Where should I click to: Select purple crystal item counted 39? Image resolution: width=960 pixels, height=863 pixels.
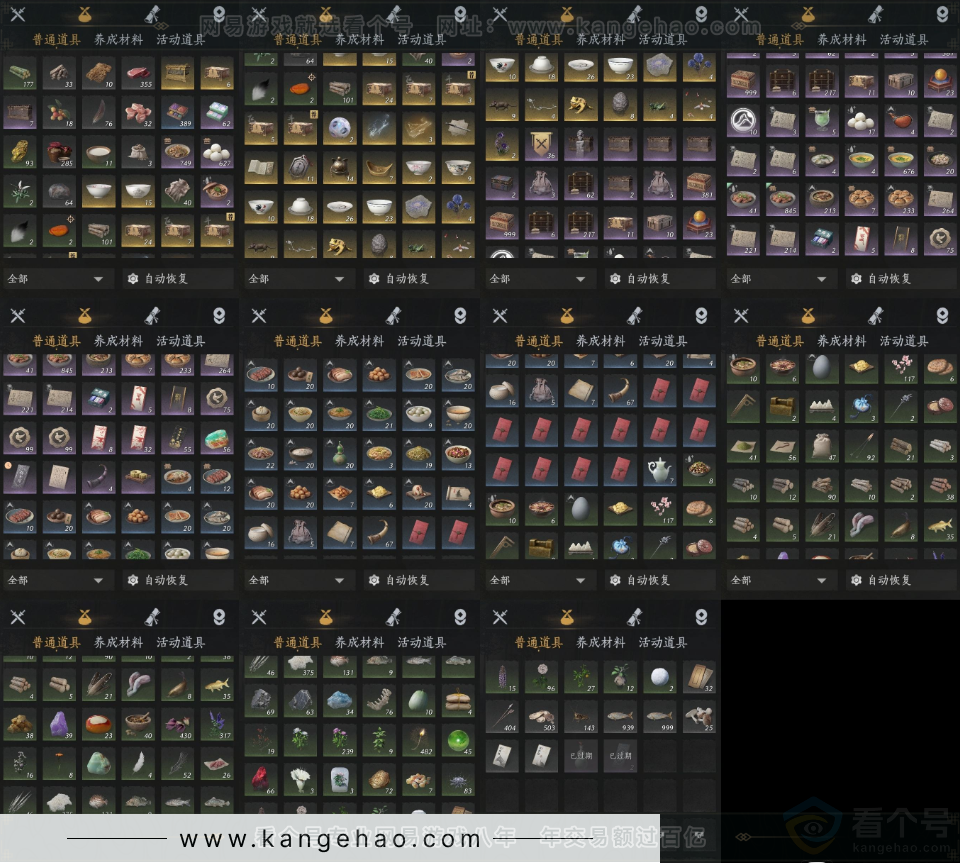tap(59, 725)
